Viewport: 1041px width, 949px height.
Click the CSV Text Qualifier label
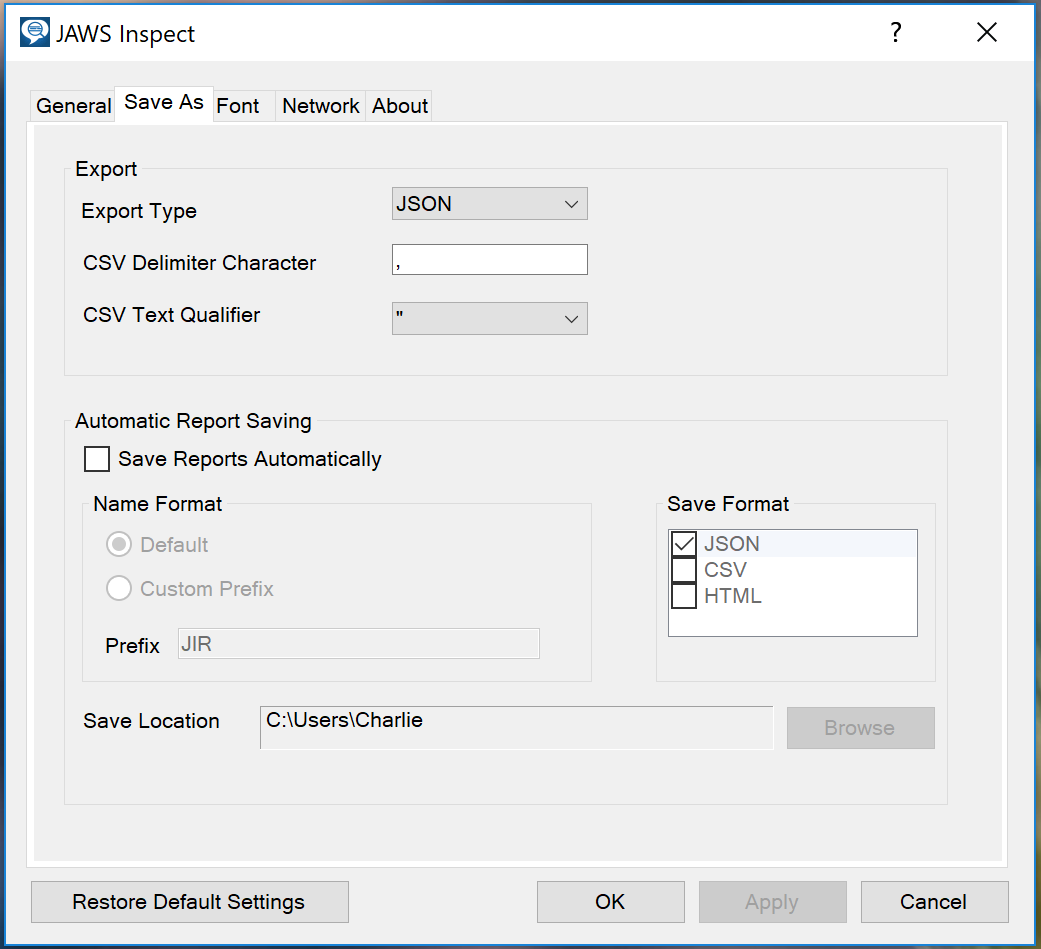(x=171, y=315)
